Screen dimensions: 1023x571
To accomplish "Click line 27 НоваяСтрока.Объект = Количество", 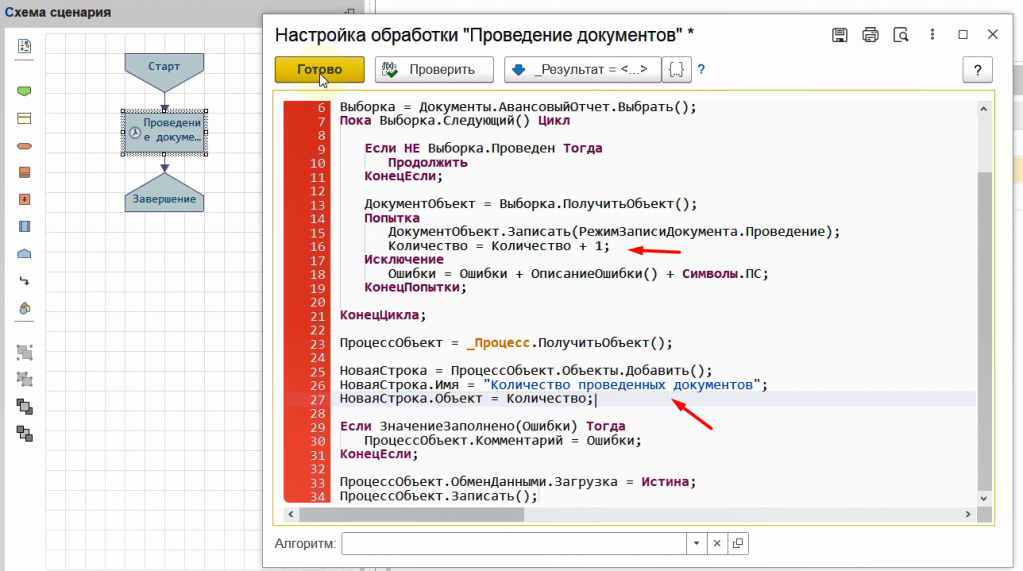I will click(466, 399).
